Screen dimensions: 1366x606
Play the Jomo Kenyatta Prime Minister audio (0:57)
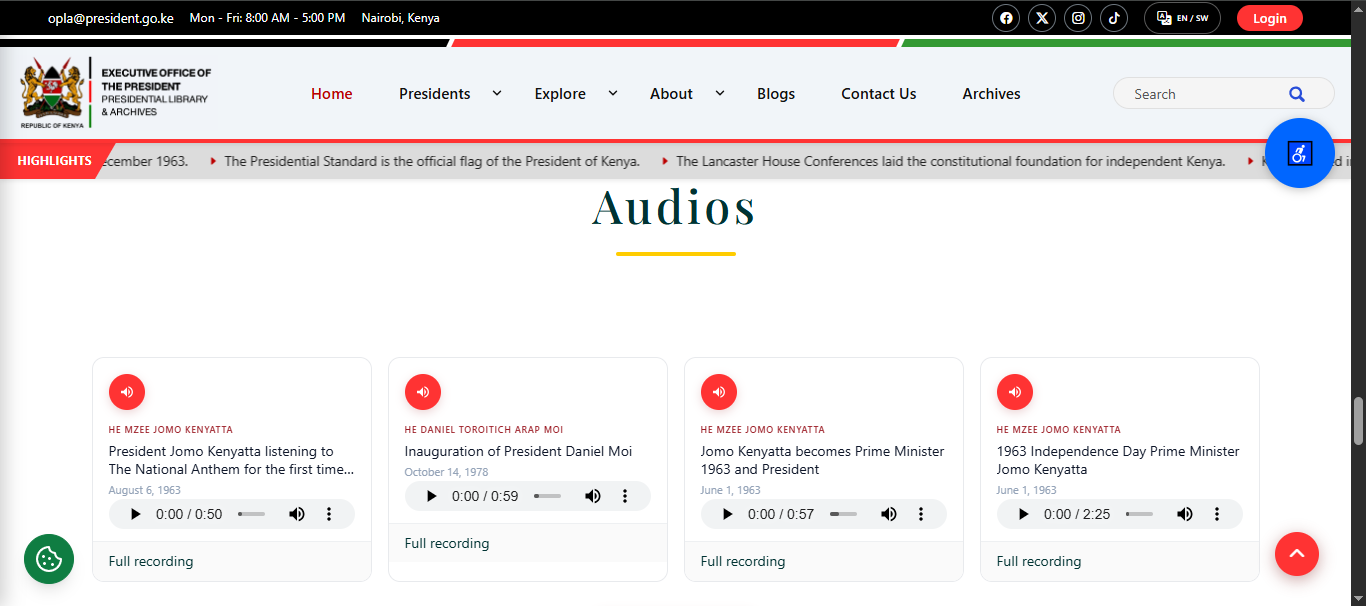pos(728,514)
